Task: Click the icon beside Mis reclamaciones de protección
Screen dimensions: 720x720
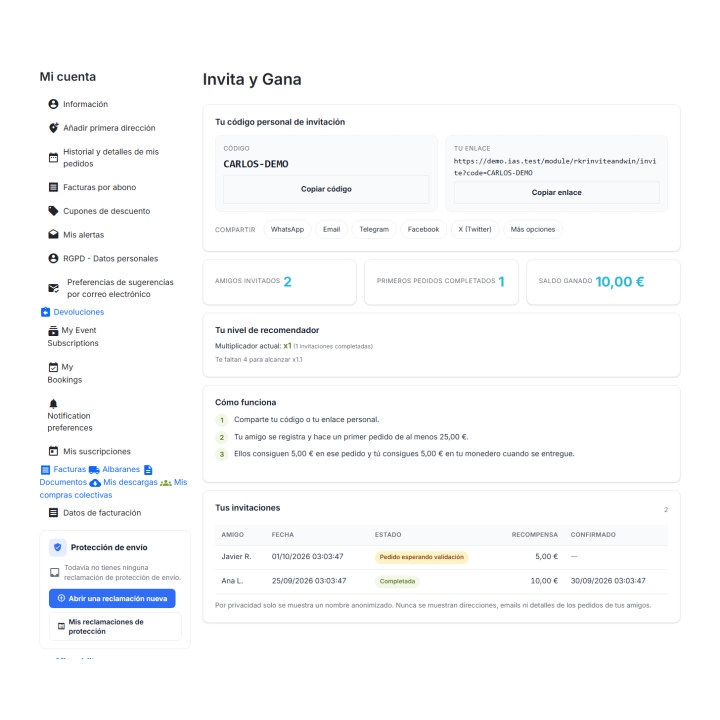Action: 61,626
